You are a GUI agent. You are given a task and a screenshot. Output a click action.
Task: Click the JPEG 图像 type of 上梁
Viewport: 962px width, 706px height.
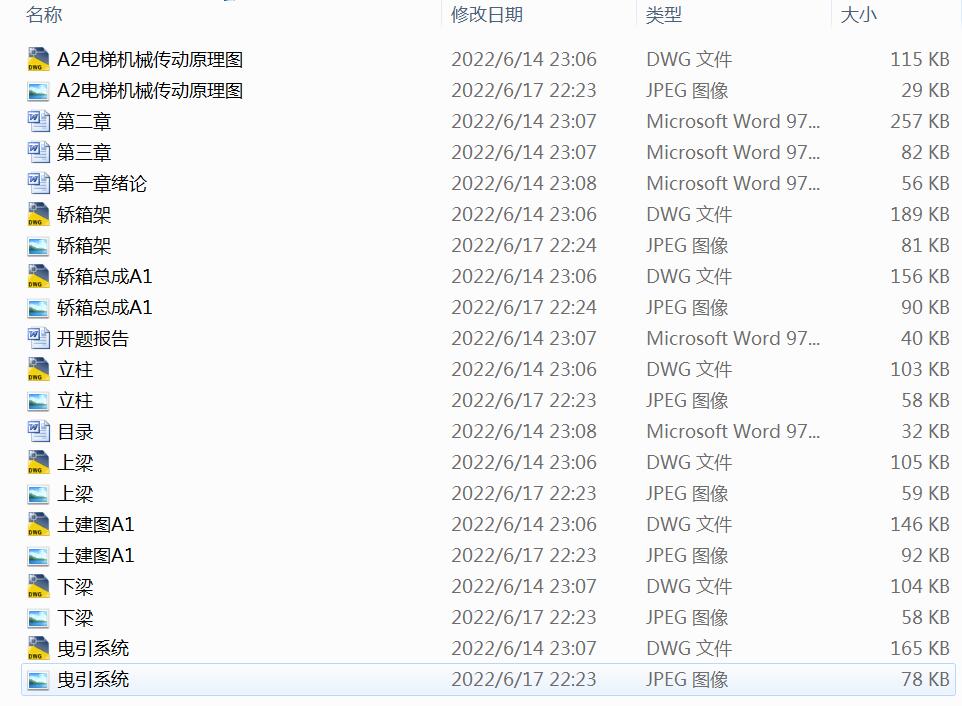[687, 494]
